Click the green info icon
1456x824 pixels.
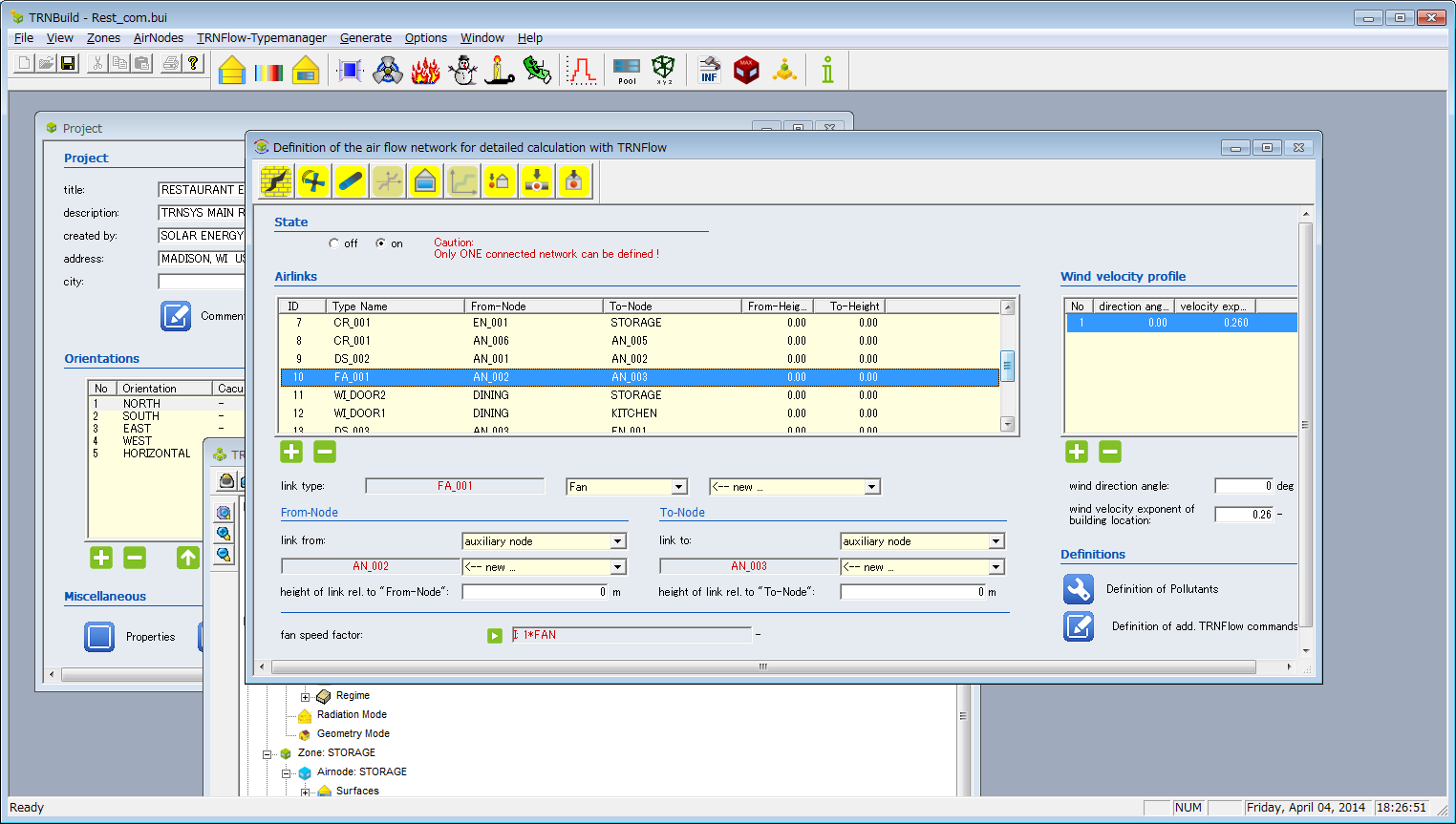(x=827, y=70)
